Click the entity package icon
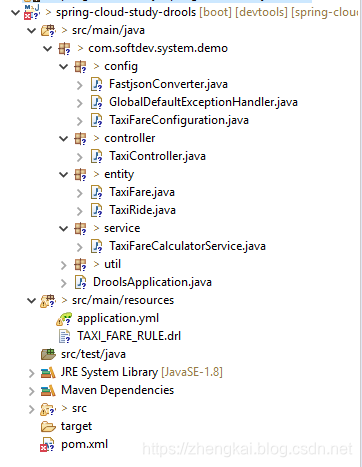This screenshot has height=467, width=362. point(80,174)
